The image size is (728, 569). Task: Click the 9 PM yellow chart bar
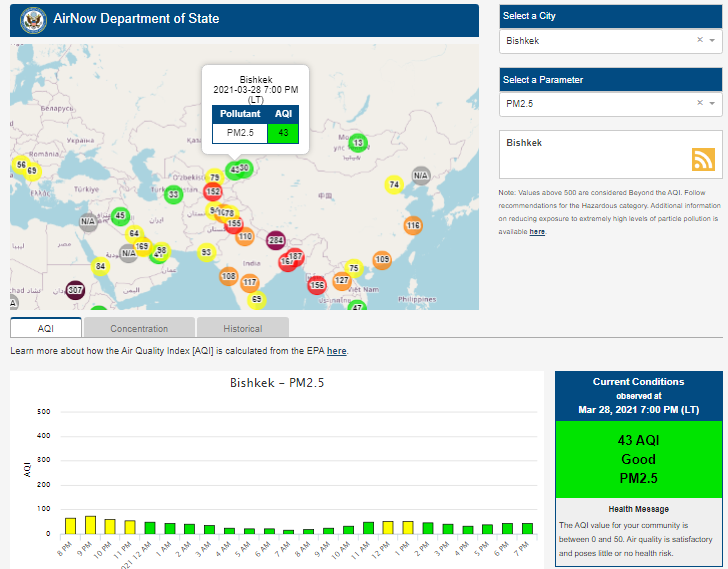[x=90, y=525]
